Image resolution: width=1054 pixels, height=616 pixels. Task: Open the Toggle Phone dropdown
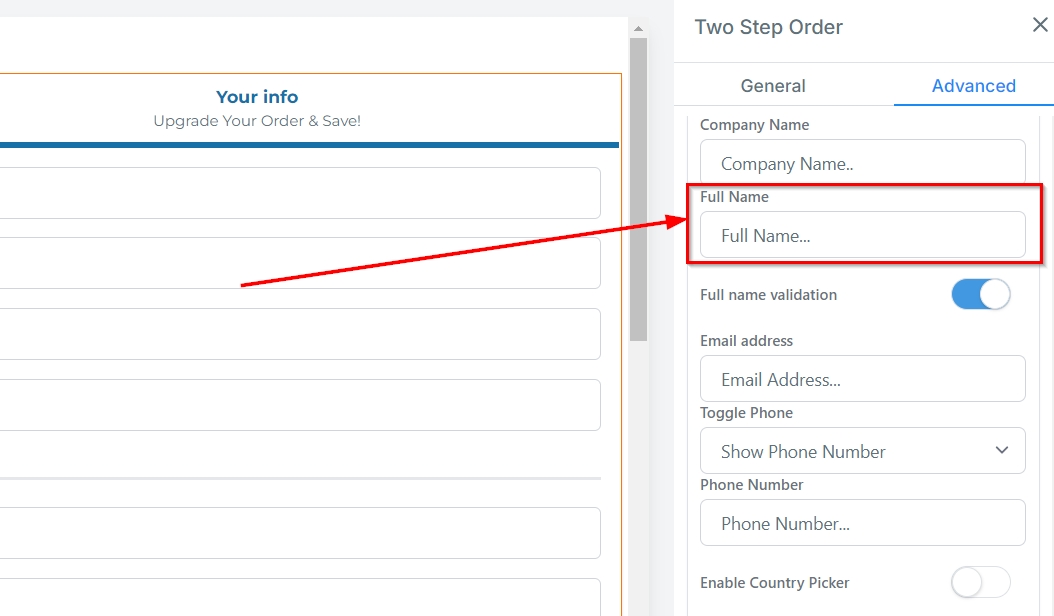coord(862,451)
